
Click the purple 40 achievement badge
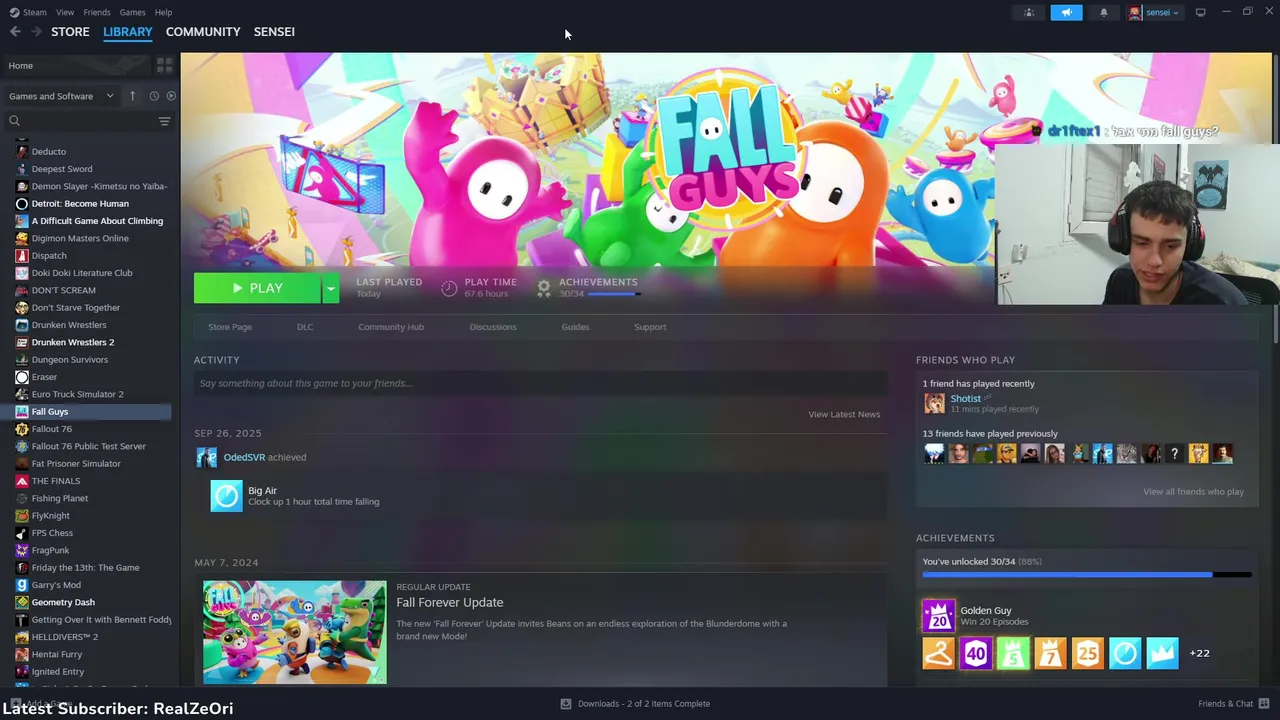pyautogui.click(x=976, y=653)
